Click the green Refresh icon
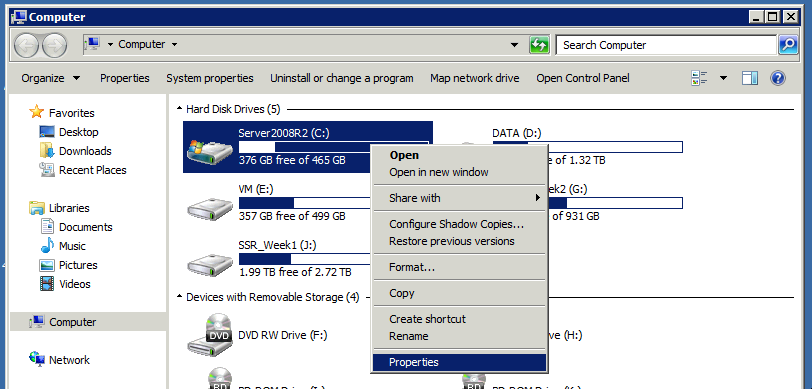This screenshot has height=389, width=812. [x=539, y=45]
